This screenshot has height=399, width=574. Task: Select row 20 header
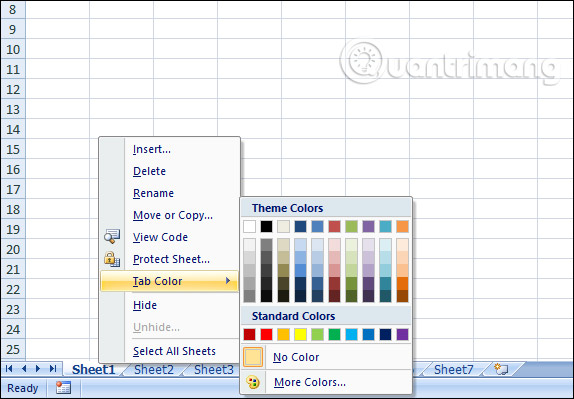[13, 249]
